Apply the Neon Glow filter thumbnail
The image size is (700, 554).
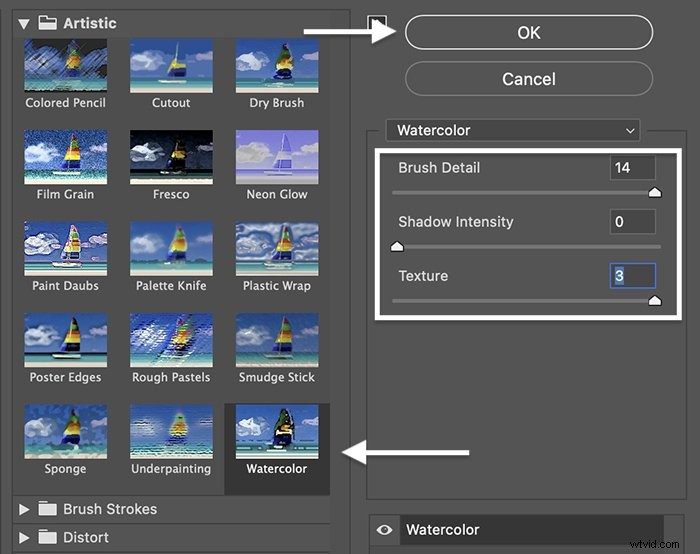[277, 157]
